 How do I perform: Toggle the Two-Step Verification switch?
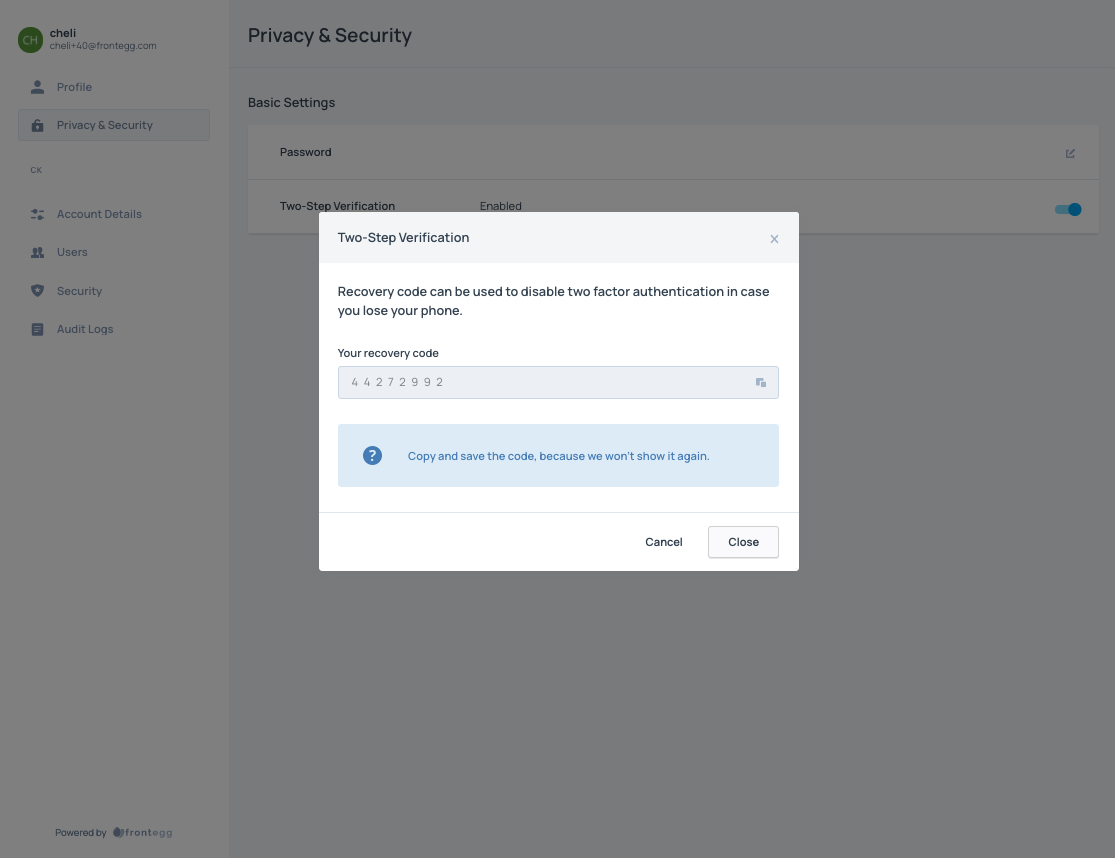tap(1067, 209)
